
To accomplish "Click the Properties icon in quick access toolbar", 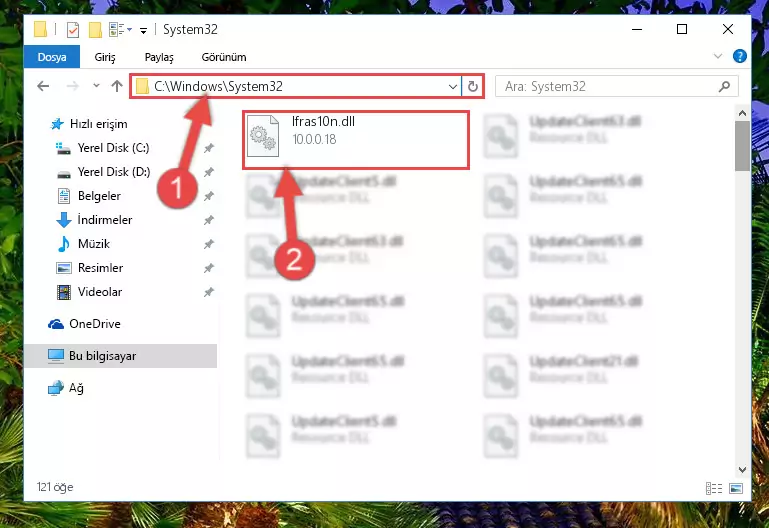I will pyautogui.click(x=73, y=30).
